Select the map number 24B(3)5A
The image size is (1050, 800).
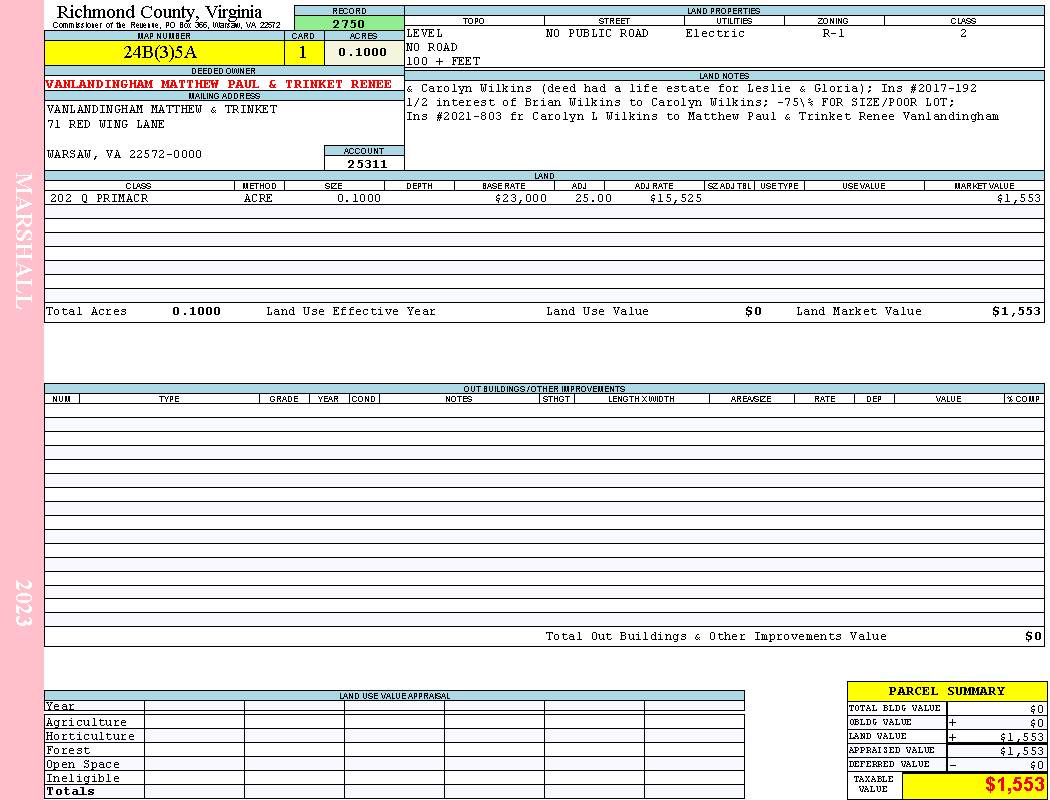[161, 52]
